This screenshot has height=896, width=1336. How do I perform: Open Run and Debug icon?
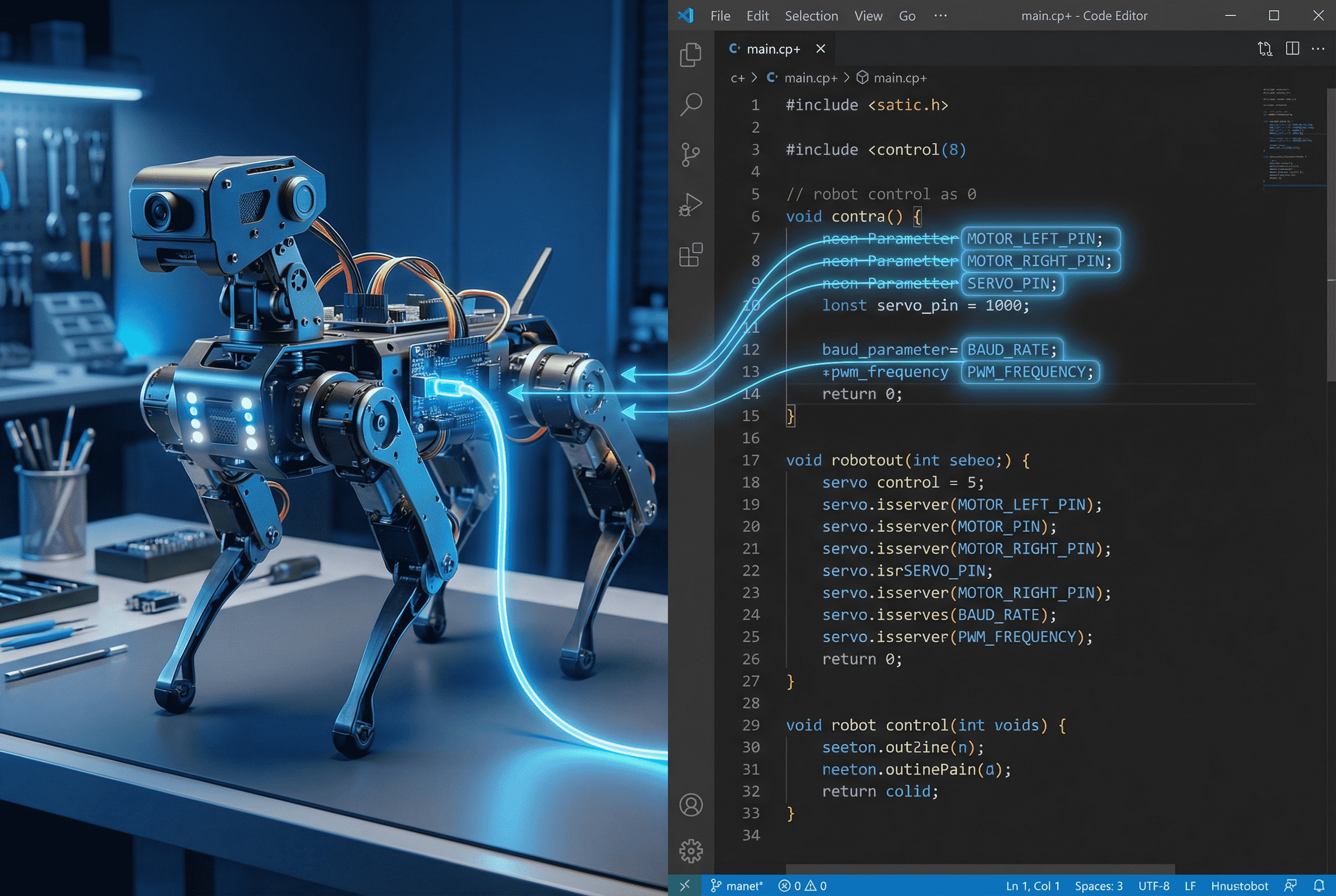[x=691, y=204]
